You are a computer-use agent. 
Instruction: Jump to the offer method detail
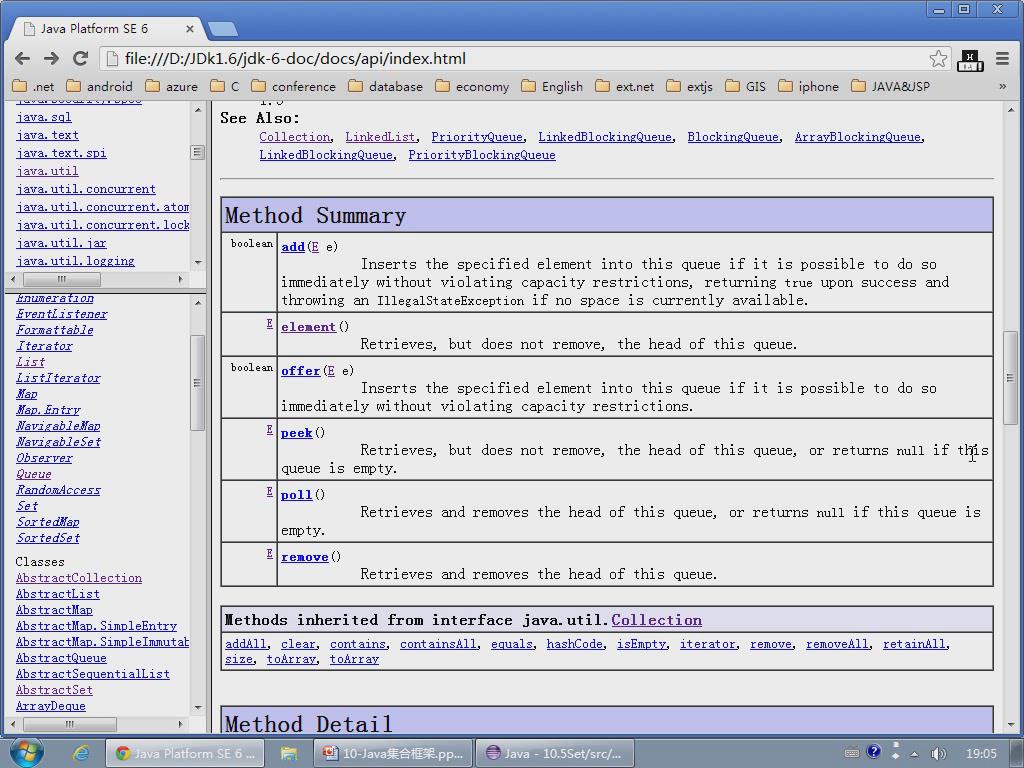point(300,371)
